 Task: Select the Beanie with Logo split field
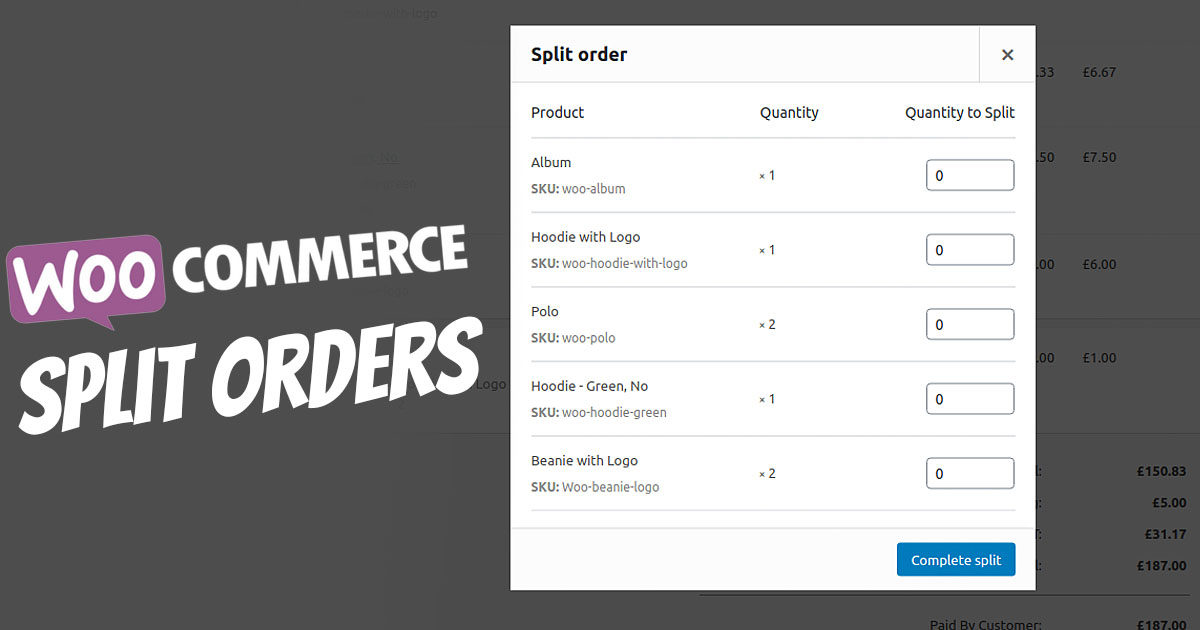969,472
